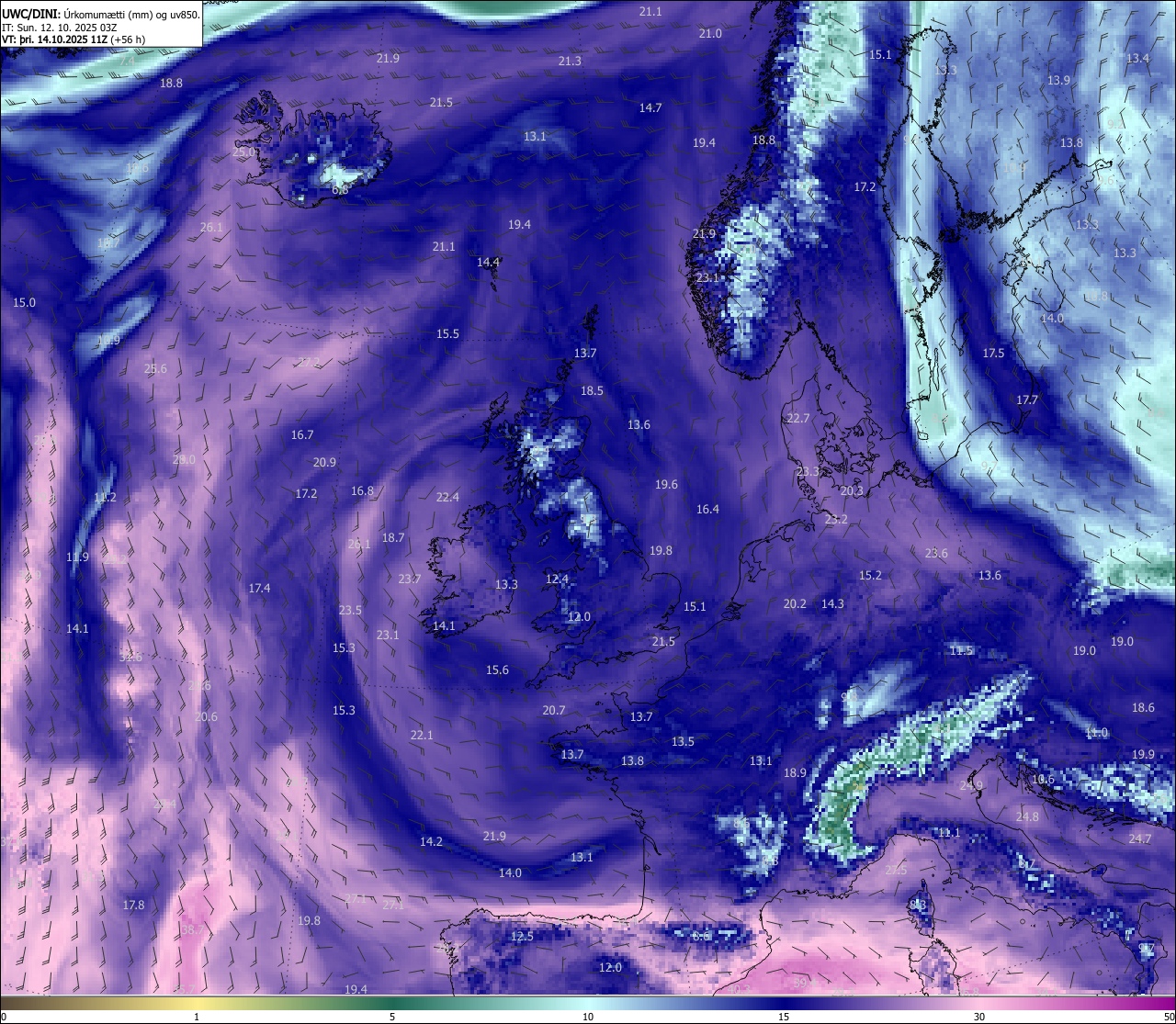Click the 22.1 value label

421,735
